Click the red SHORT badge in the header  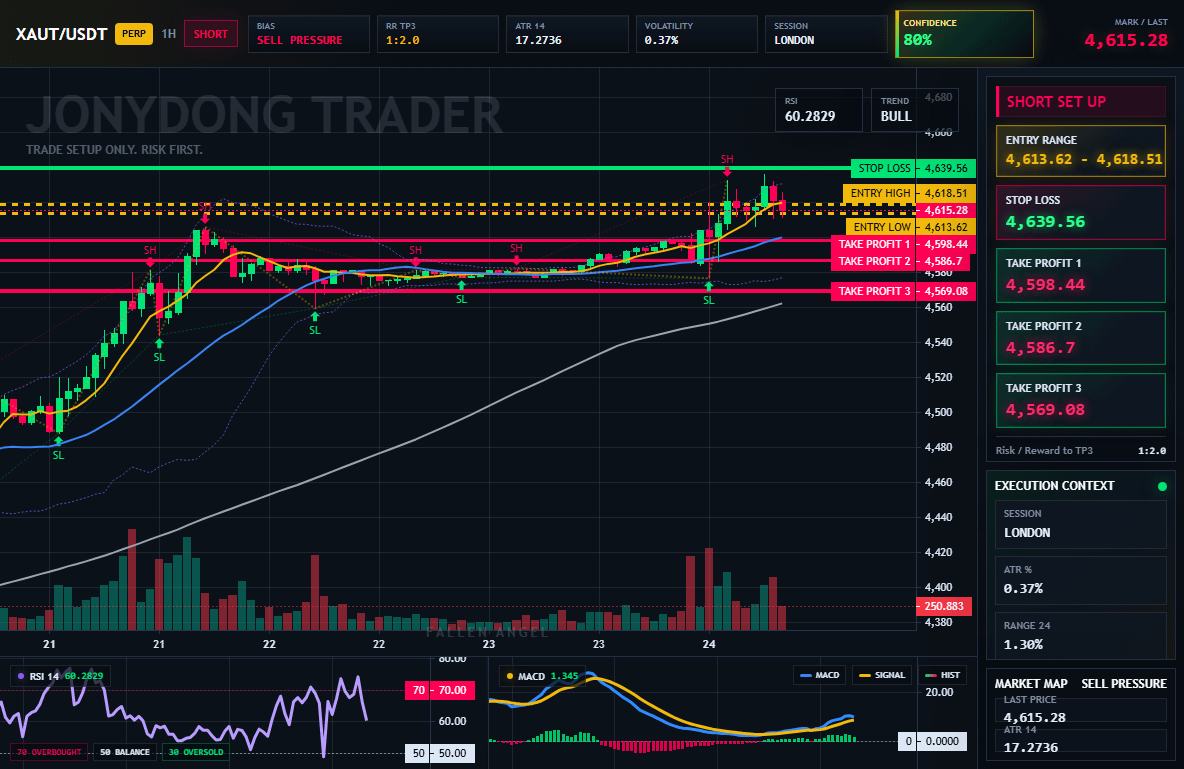[x=210, y=34]
